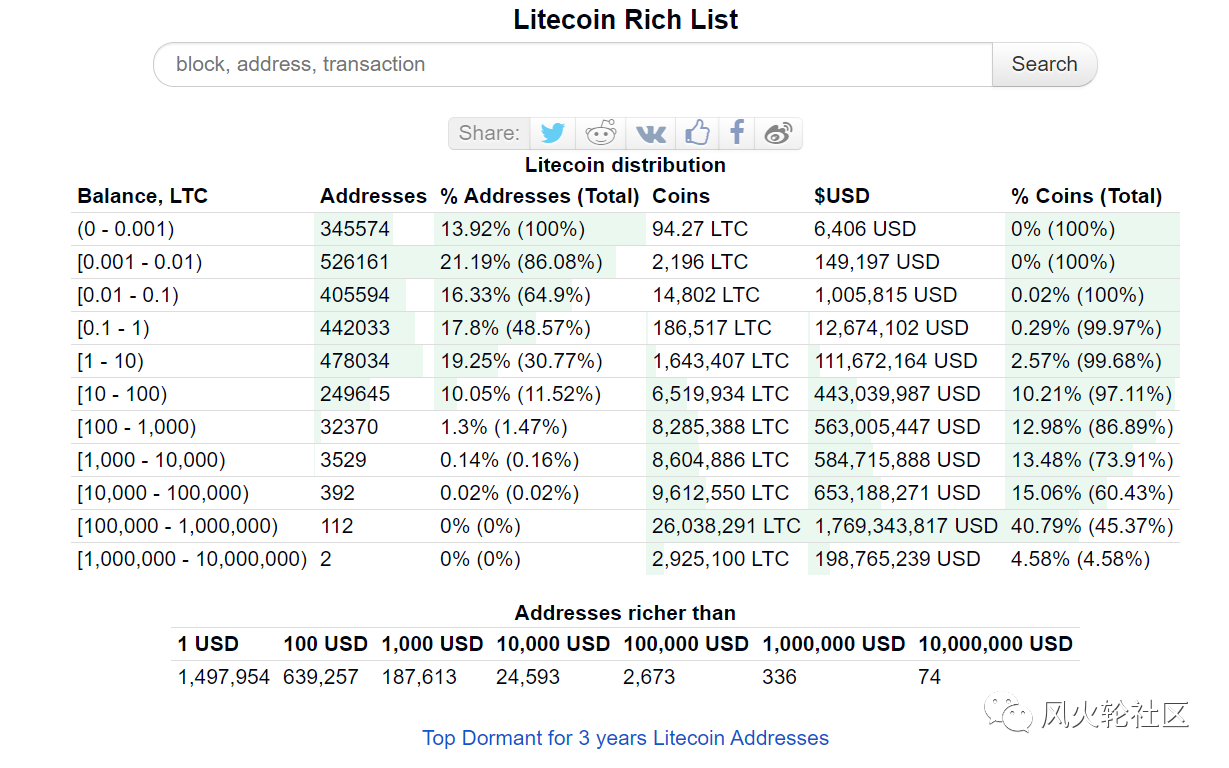This screenshot has height=768, width=1229.
Task: Click the Balance, LTC column header
Action: click(142, 196)
